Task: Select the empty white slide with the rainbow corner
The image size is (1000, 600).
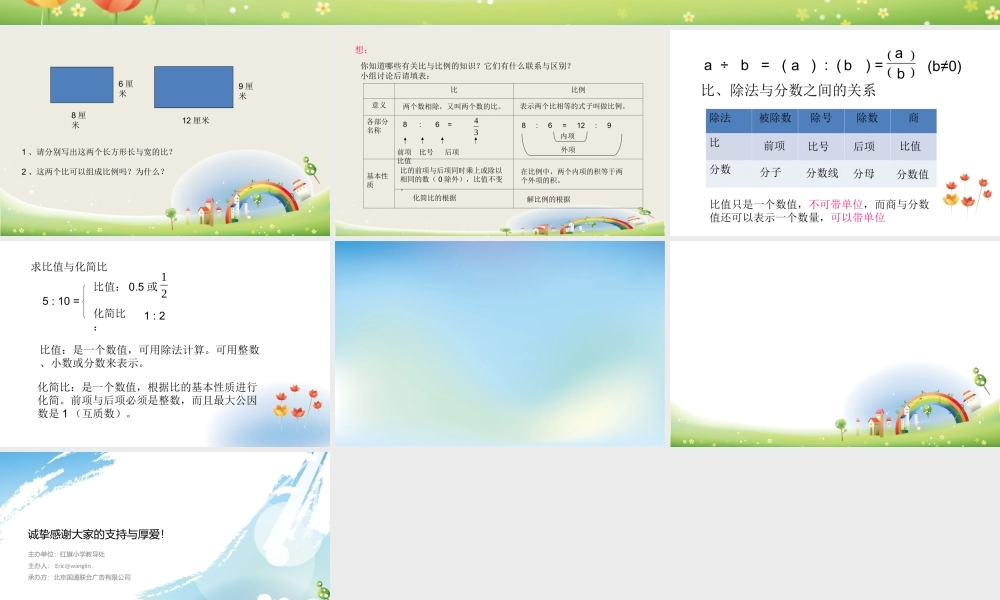Action: pos(835,344)
